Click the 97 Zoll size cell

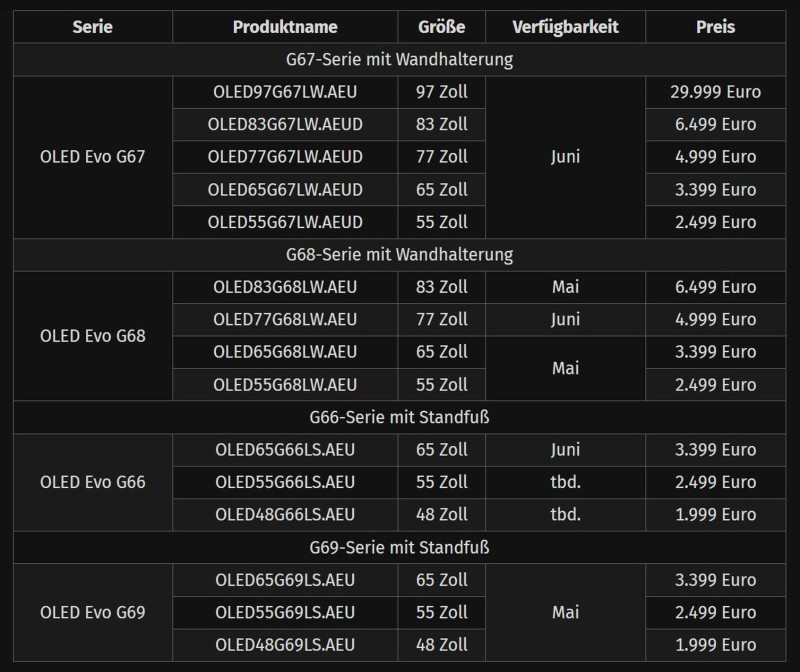point(440,92)
